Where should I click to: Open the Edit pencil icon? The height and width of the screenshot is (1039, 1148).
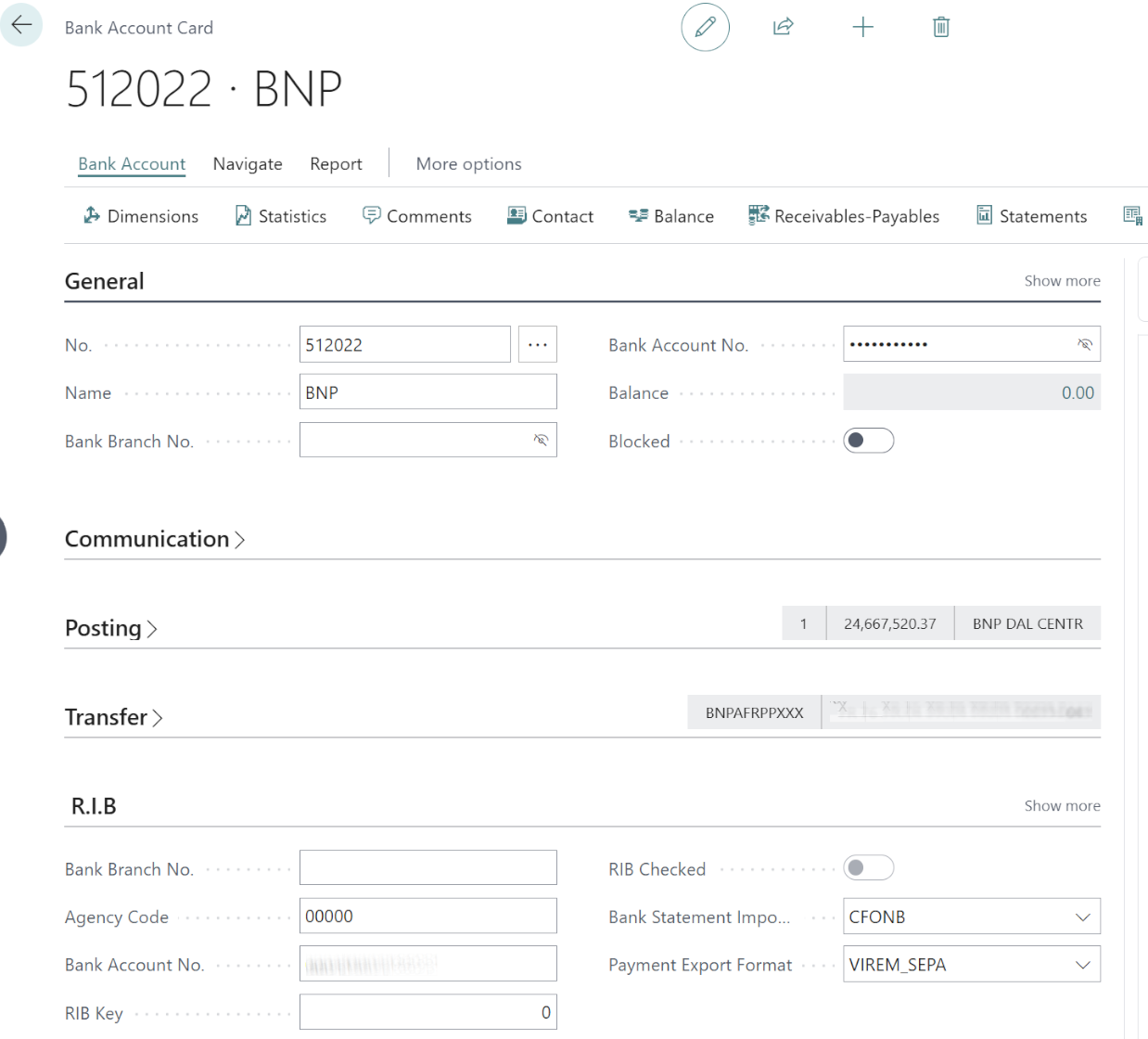tap(705, 27)
